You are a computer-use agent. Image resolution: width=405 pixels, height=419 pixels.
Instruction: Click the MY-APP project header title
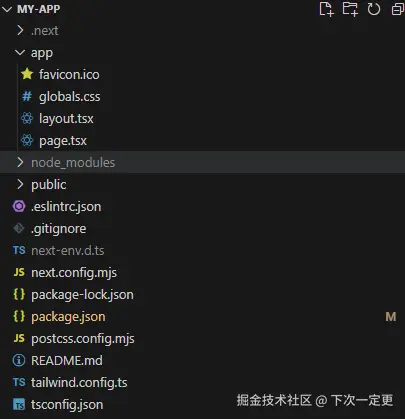(39, 9)
